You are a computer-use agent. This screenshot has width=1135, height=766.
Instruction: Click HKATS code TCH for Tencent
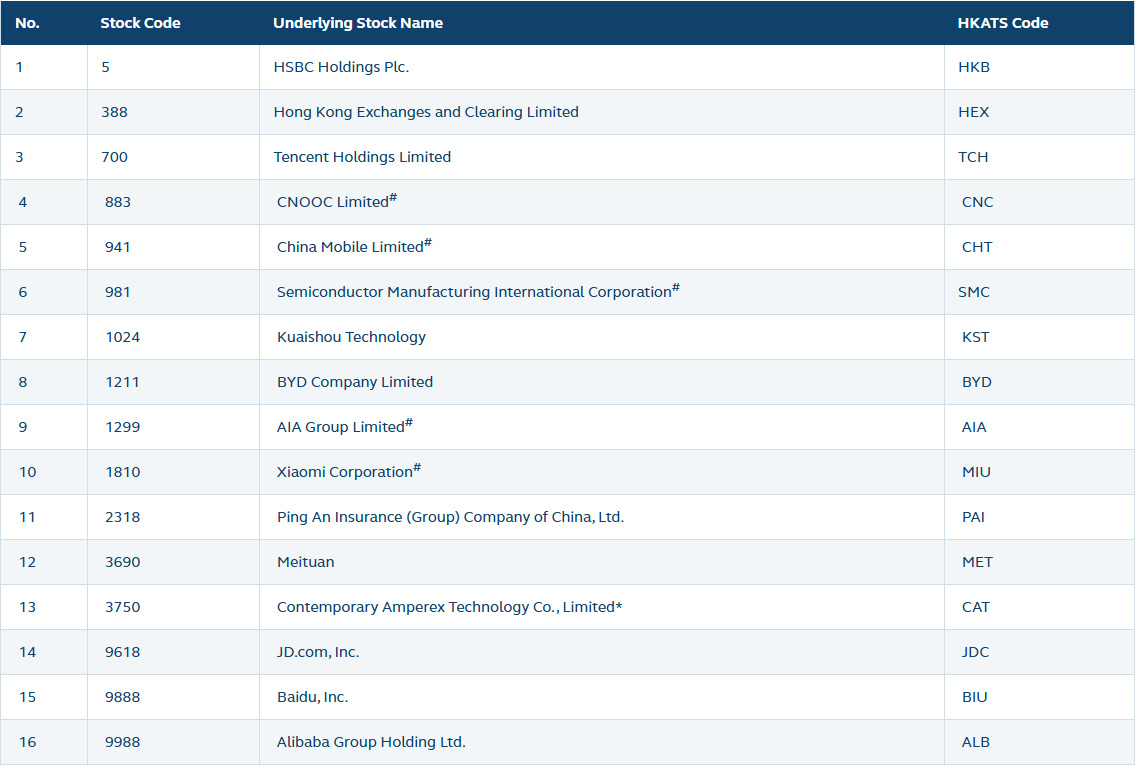point(973,157)
